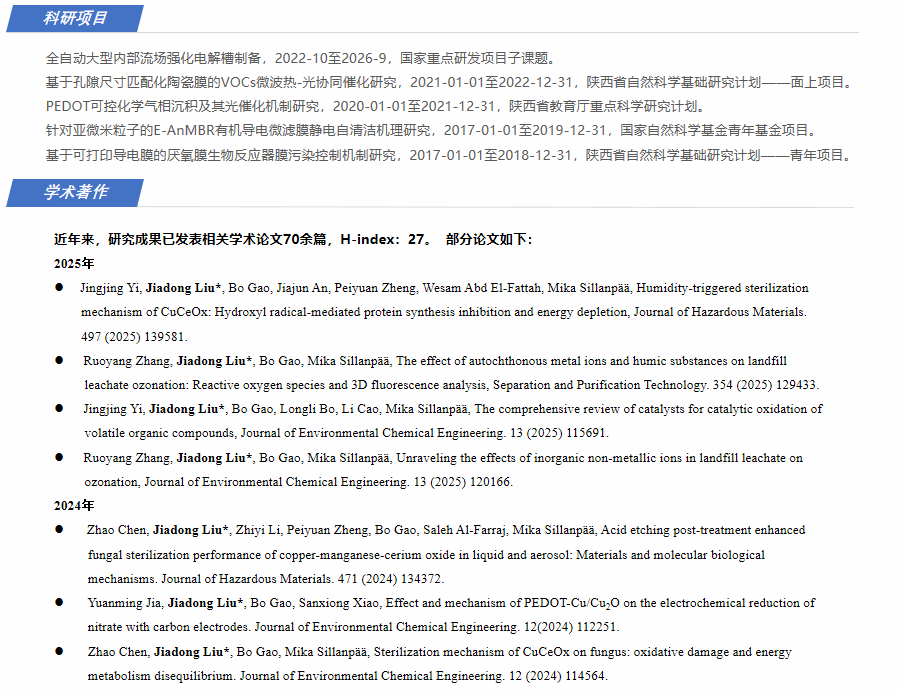Click the 2025年 year heading

click(74, 264)
